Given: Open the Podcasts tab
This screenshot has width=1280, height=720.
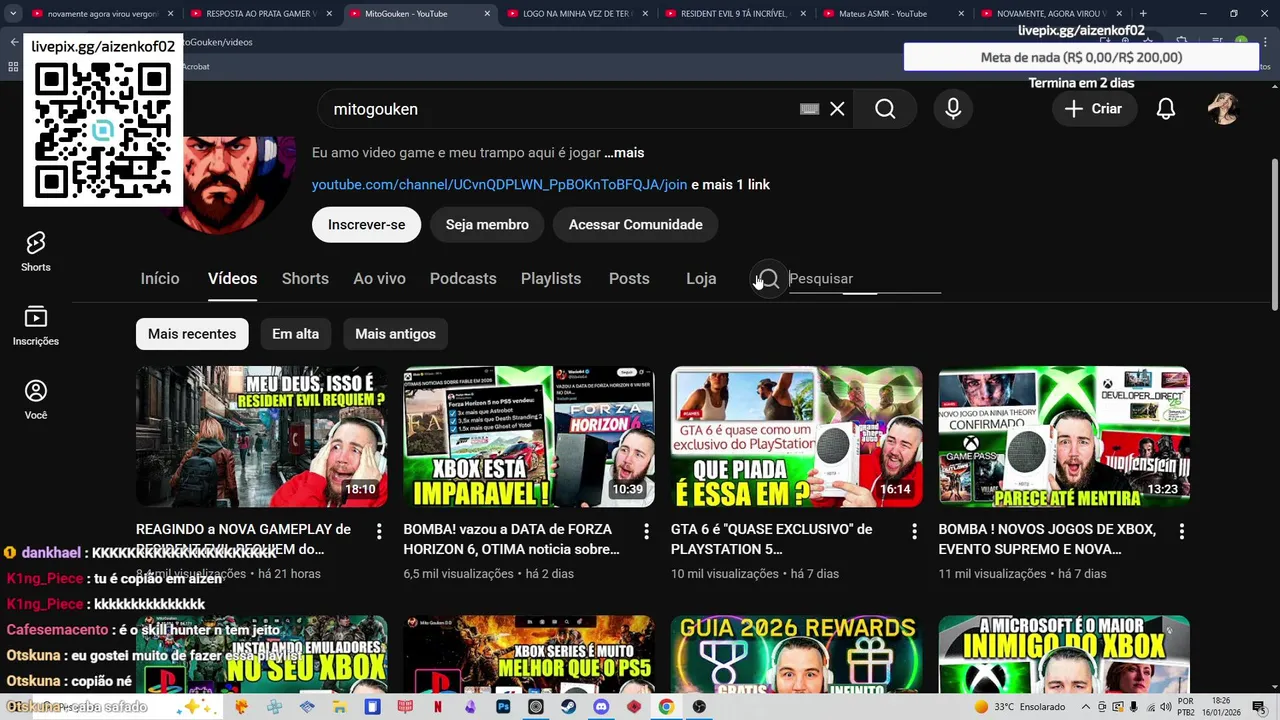Looking at the screenshot, I should click(x=463, y=279).
